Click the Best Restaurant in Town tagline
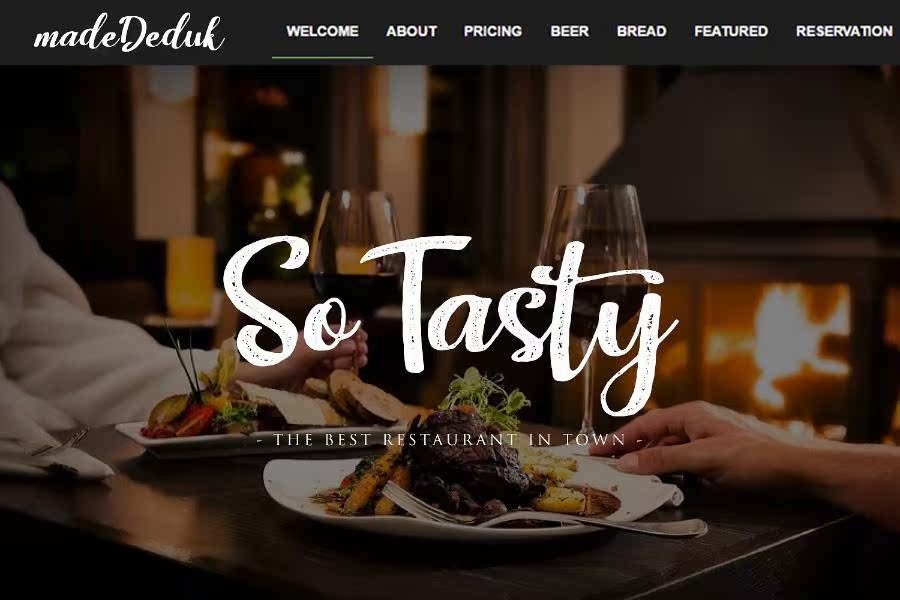 449,440
